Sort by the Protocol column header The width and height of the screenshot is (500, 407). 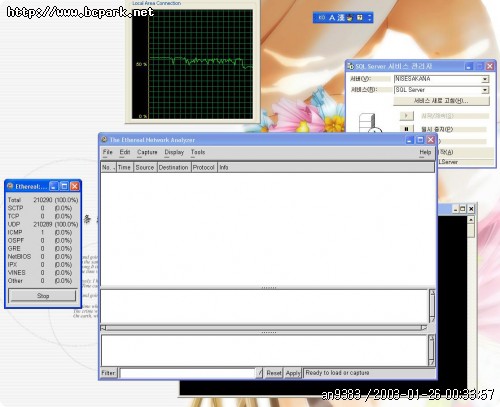[x=204, y=167]
